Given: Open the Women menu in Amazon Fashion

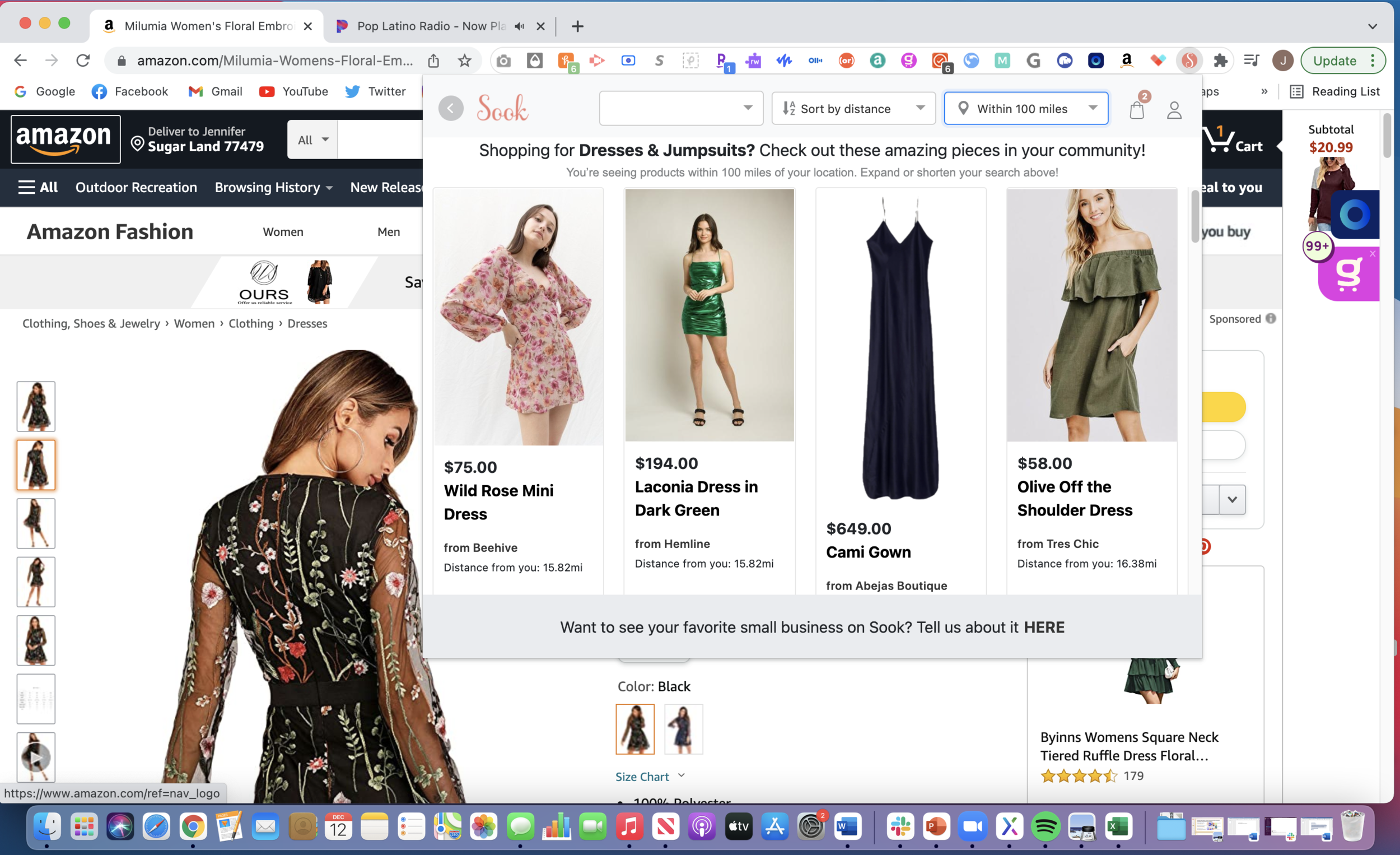Looking at the screenshot, I should coord(283,231).
